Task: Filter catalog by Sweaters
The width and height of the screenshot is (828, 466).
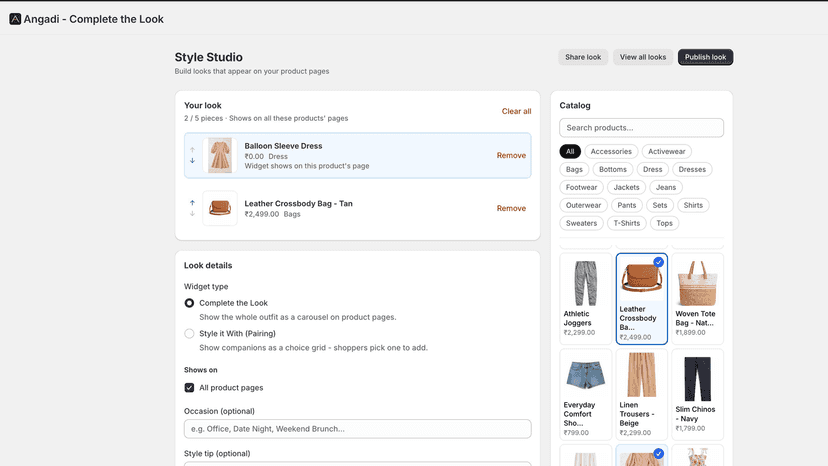Action: click(581, 223)
